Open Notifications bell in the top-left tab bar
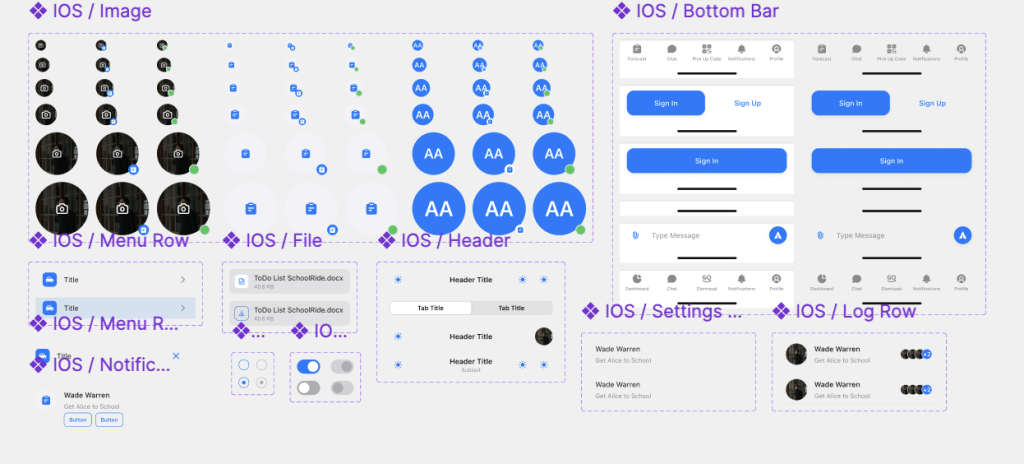1024x464 pixels. tap(741, 49)
